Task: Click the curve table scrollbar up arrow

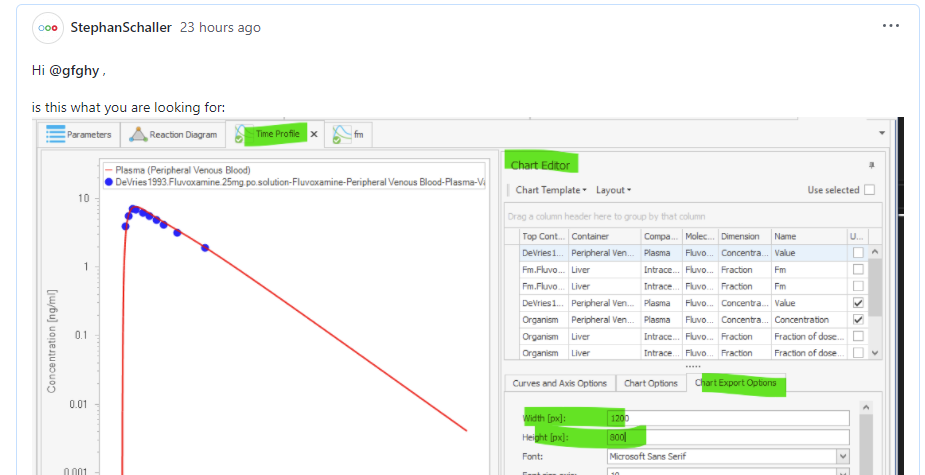Action: click(875, 252)
